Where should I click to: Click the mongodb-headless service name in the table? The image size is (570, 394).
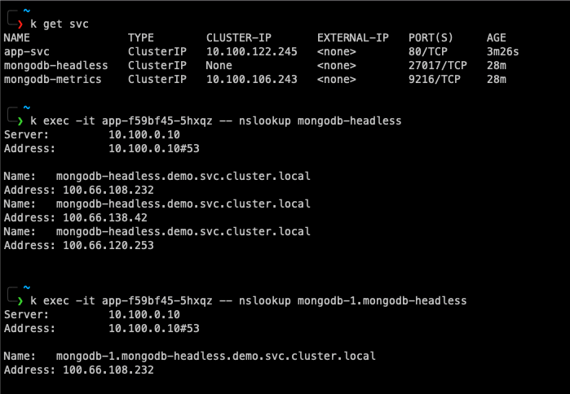[56, 65]
